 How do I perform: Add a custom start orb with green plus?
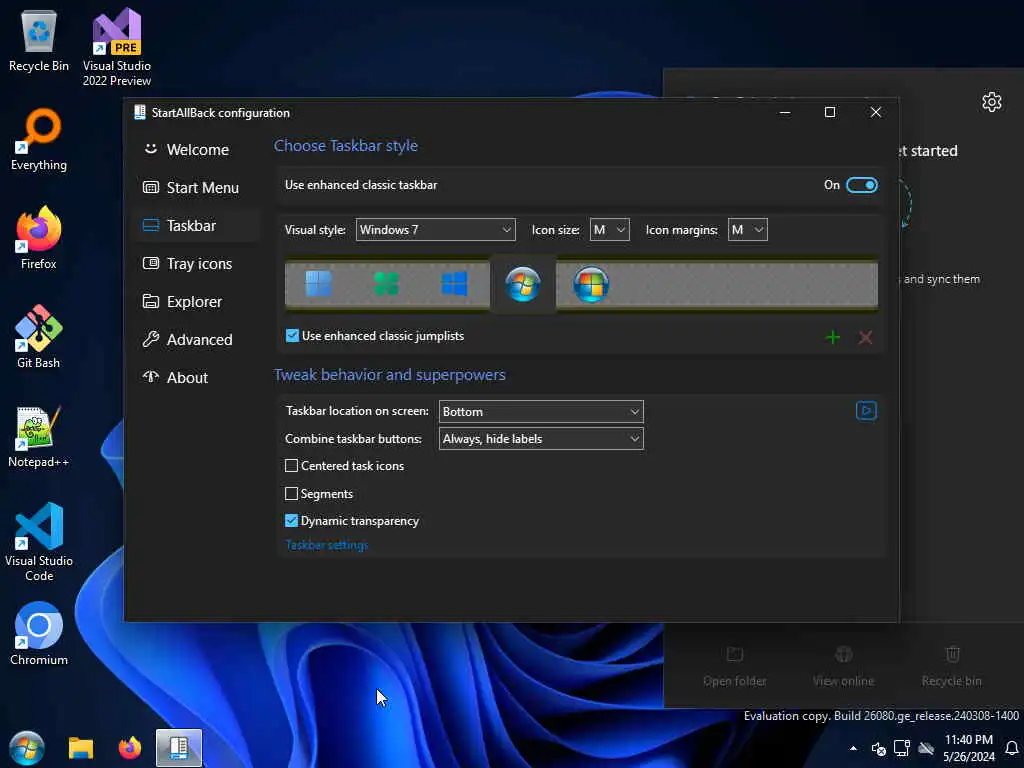coord(833,338)
